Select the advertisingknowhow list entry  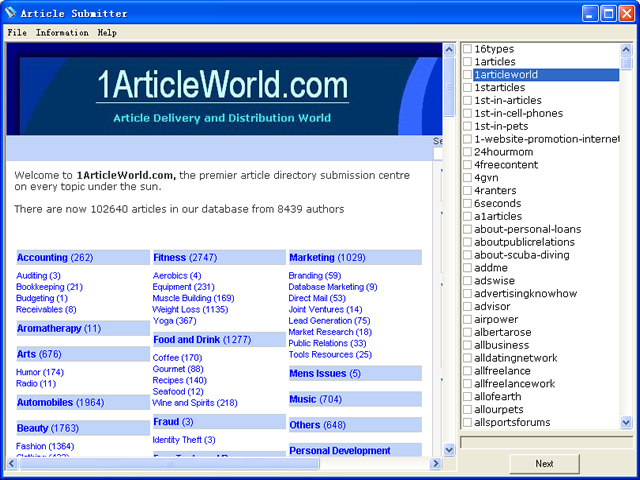click(x=525, y=293)
